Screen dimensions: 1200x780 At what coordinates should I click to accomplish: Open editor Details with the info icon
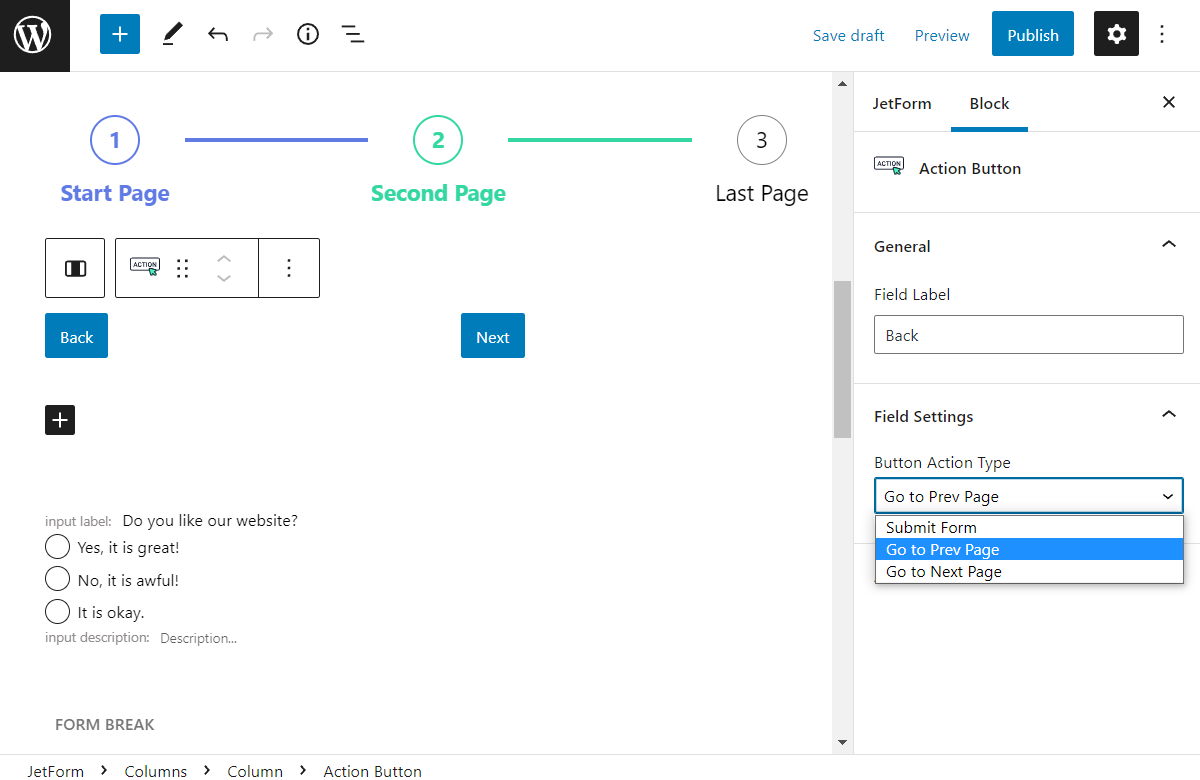click(307, 33)
